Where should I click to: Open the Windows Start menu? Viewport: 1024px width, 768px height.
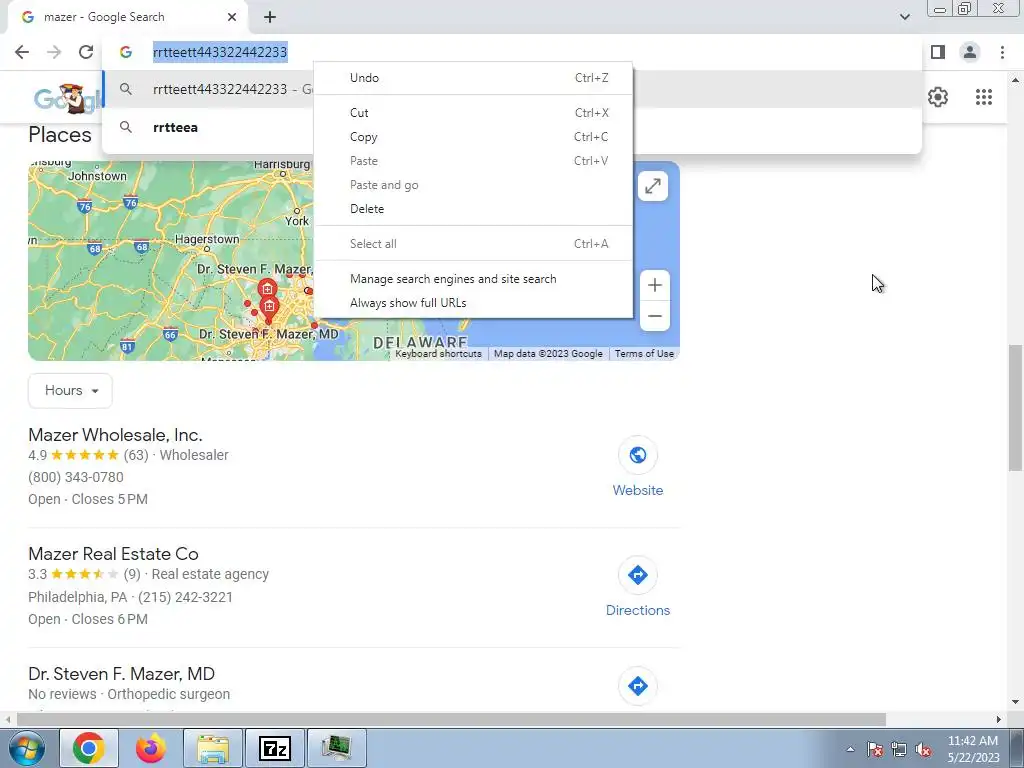pos(26,748)
